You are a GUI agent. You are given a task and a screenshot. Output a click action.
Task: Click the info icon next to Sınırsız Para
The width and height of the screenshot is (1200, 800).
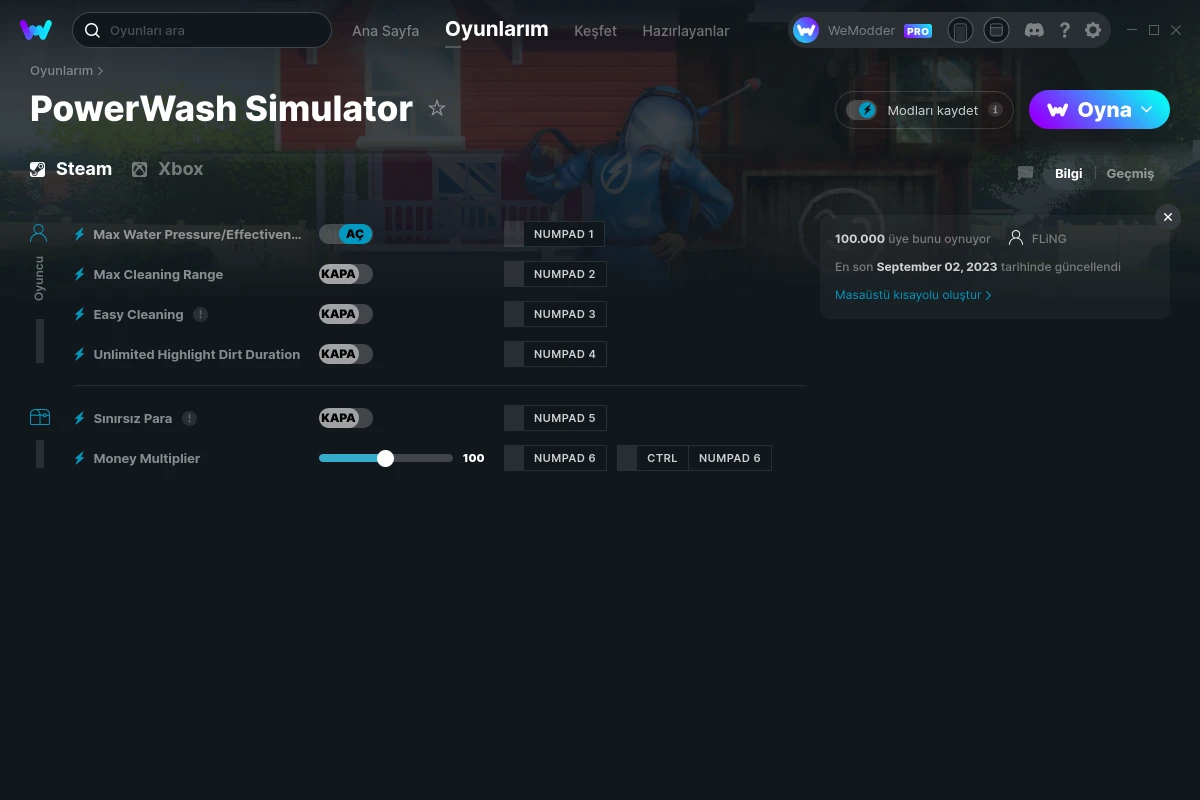click(x=189, y=418)
